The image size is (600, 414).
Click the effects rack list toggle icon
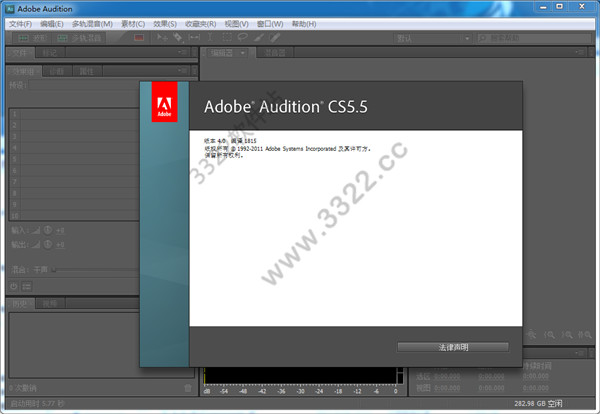tap(27, 286)
